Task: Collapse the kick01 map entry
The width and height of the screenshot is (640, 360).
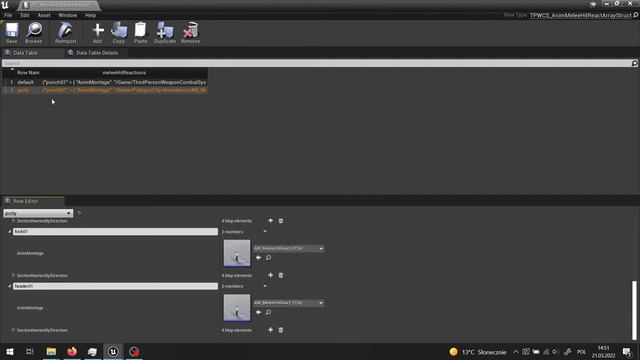Action: point(10,231)
